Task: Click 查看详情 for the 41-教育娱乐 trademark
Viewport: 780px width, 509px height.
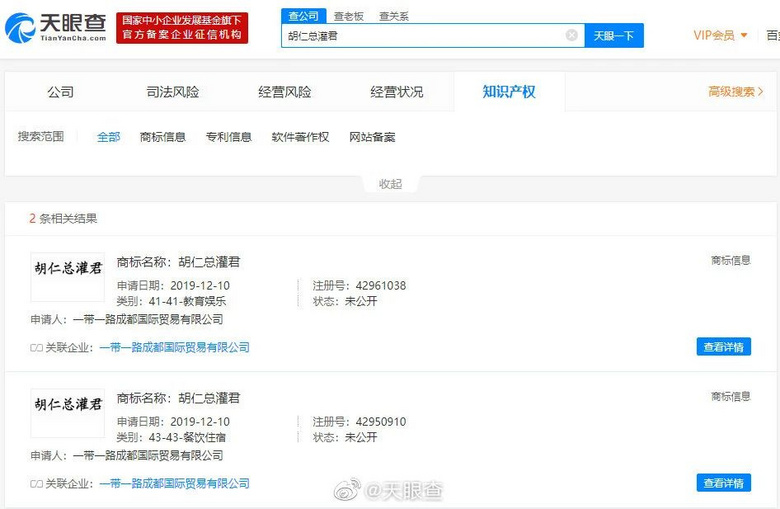Action: tap(723, 347)
